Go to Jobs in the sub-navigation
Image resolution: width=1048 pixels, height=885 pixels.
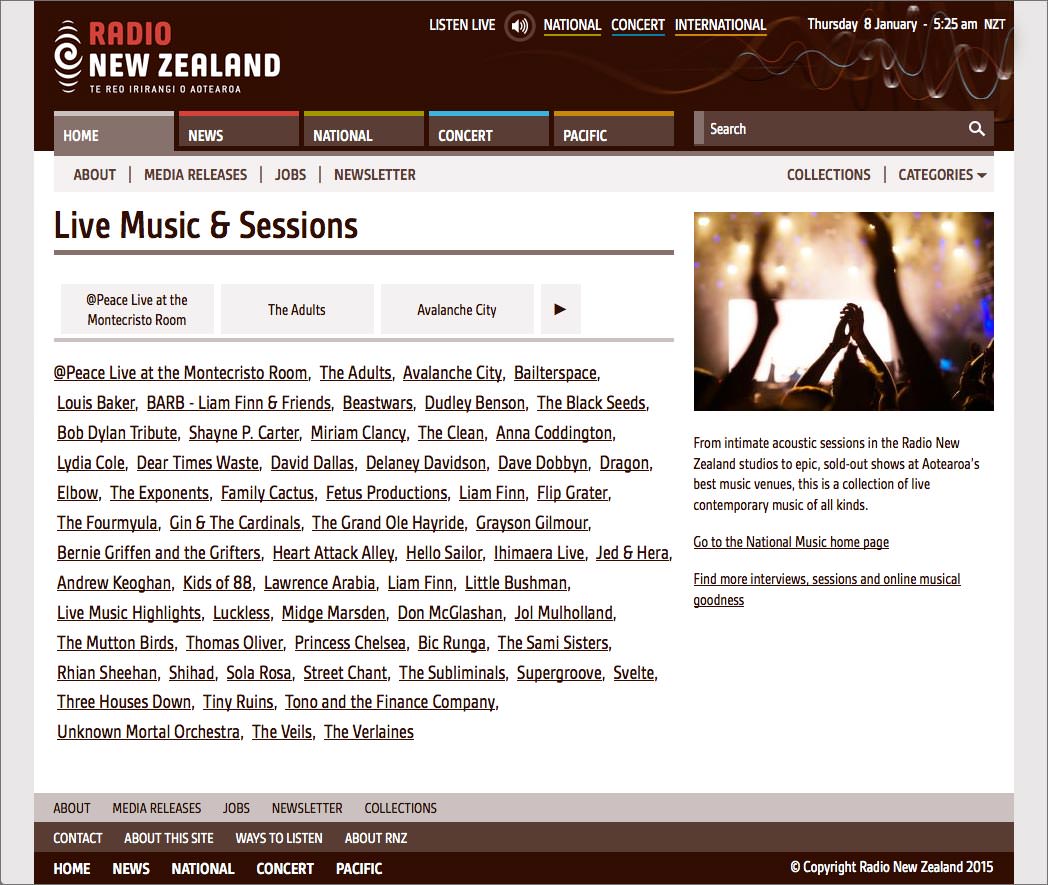[290, 175]
